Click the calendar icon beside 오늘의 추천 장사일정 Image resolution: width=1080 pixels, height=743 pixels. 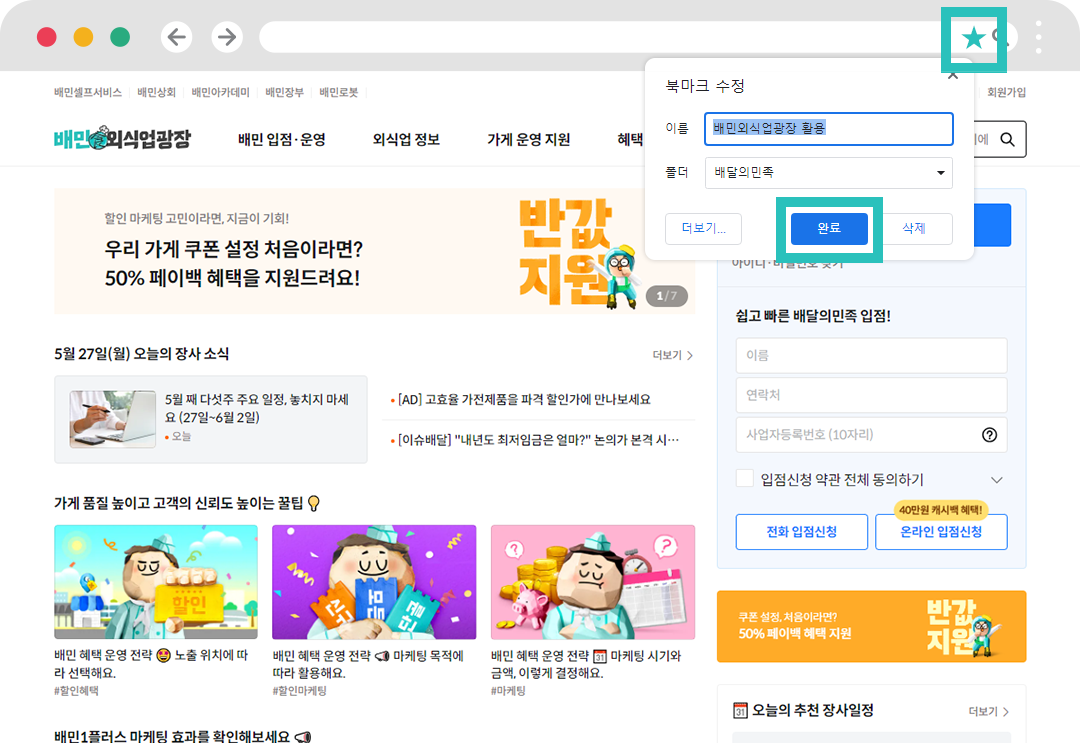[740, 710]
